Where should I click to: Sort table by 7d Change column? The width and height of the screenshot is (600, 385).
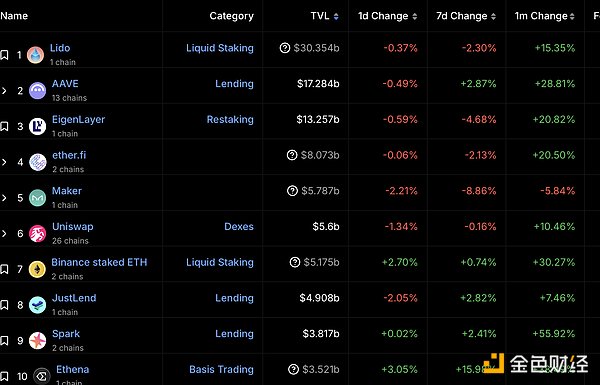click(466, 16)
